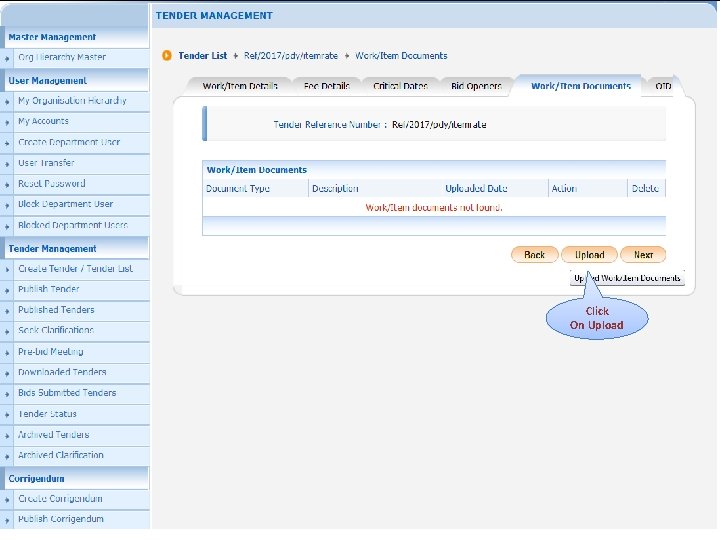The height and width of the screenshot is (540, 720).
Task: Click the Upload button
Action: click(x=589, y=255)
